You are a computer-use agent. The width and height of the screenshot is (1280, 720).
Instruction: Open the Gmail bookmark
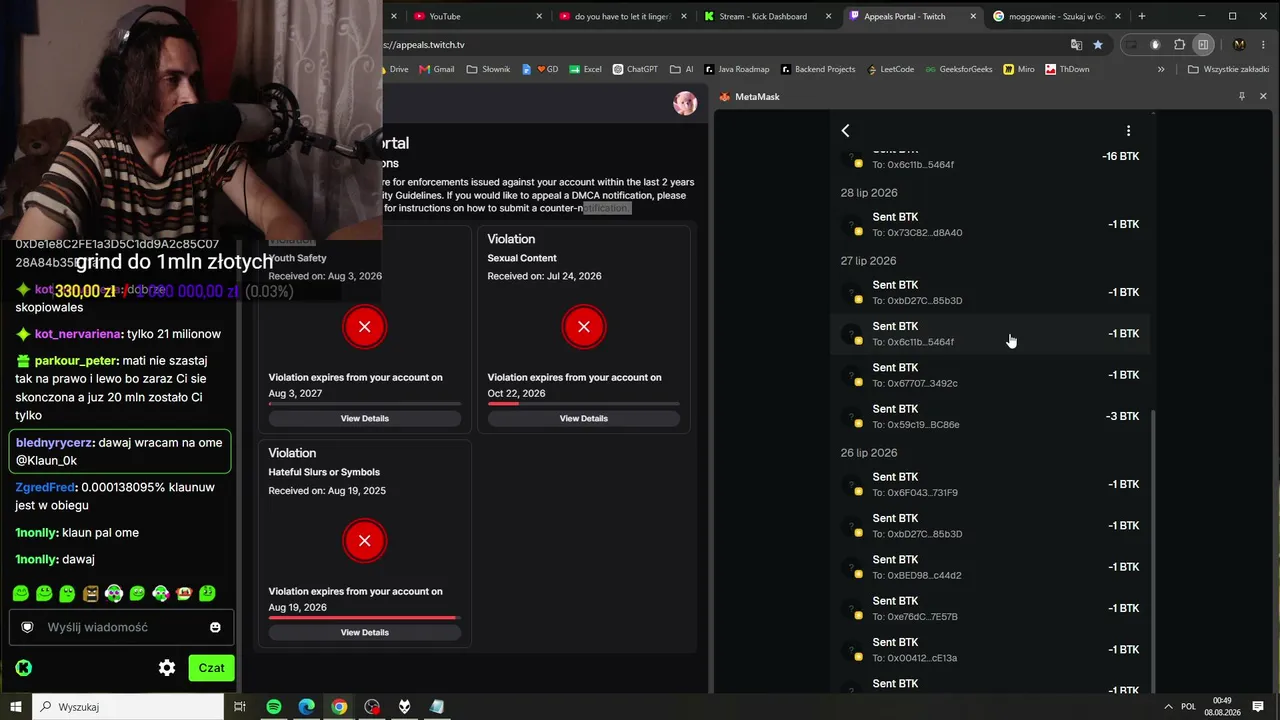437,70
